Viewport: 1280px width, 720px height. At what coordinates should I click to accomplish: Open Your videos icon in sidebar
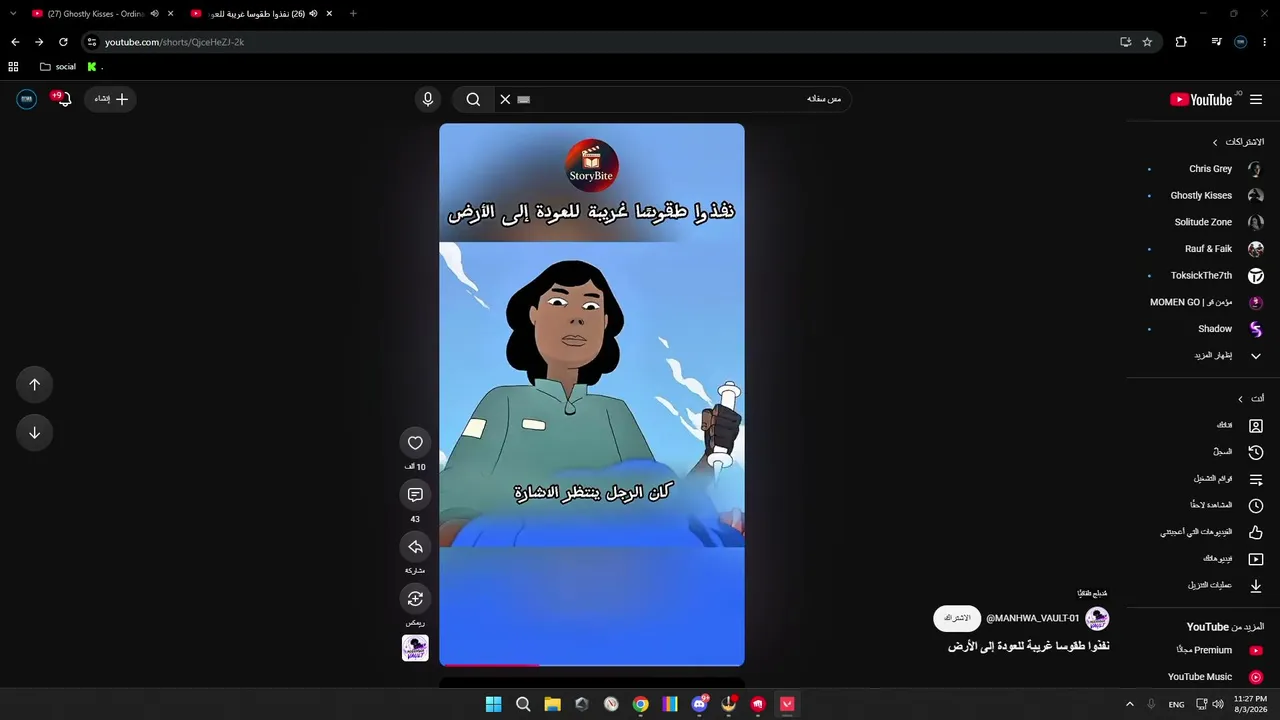(1256, 559)
